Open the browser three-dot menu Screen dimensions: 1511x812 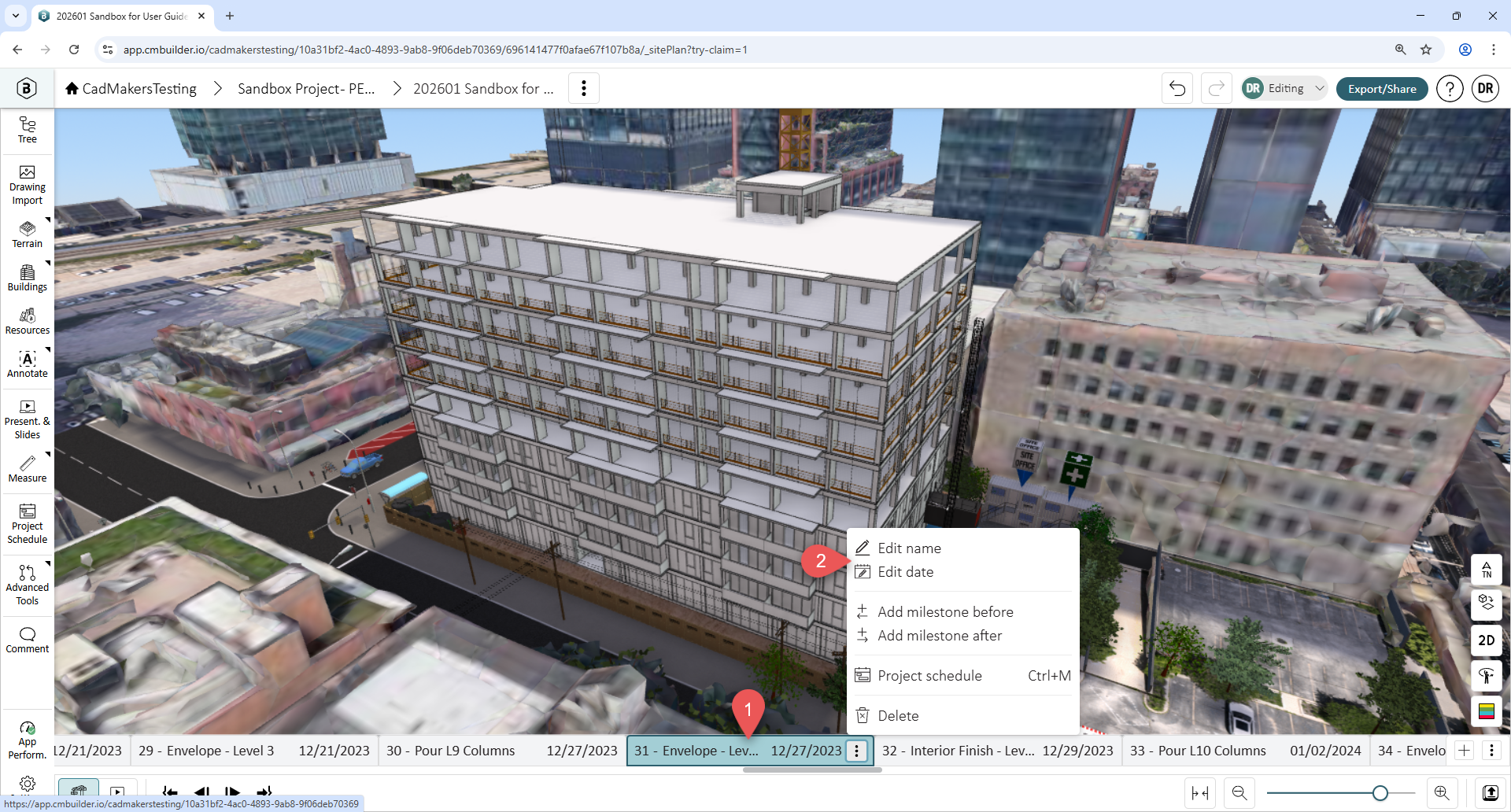coord(1494,50)
